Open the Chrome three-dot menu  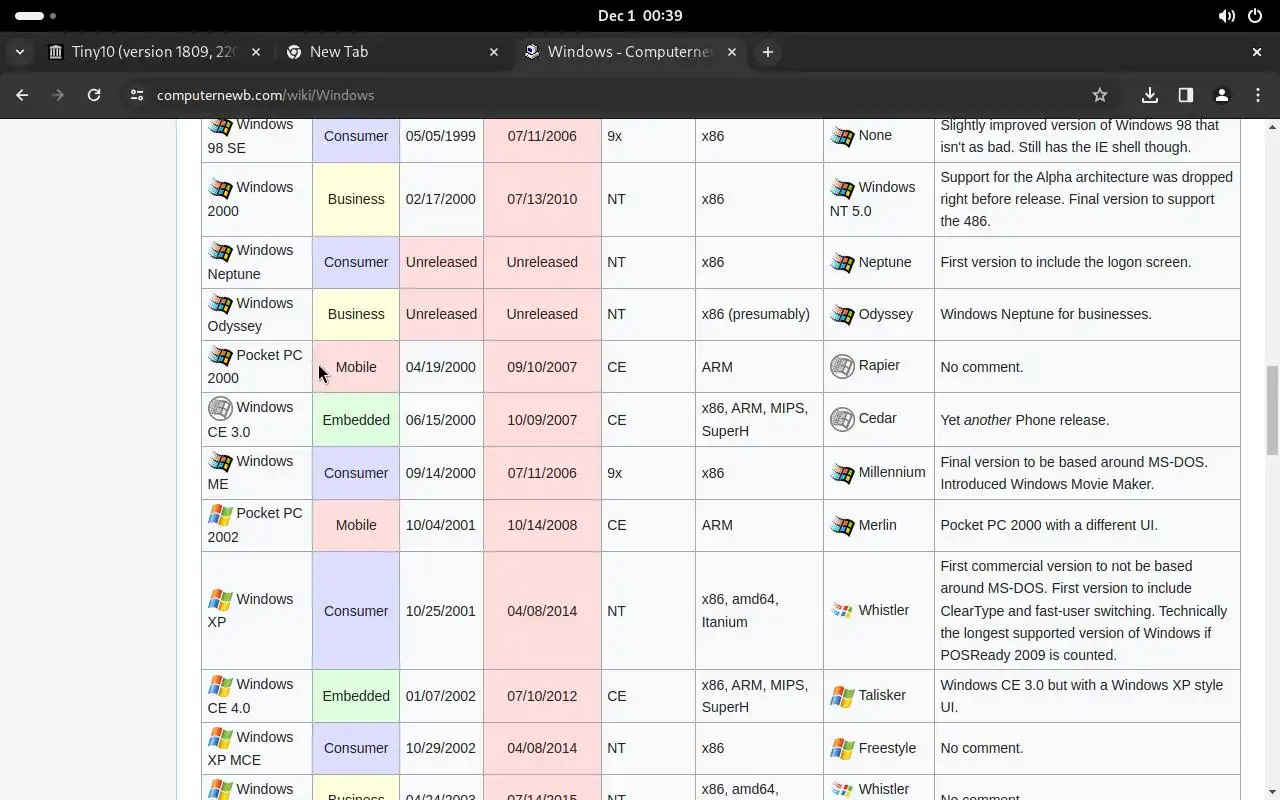[x=1258, y=95]
